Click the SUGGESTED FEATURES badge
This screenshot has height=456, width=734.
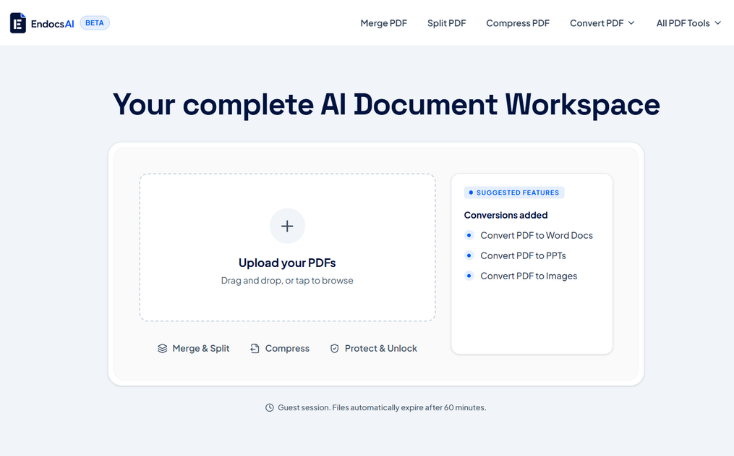click(514, 192)
